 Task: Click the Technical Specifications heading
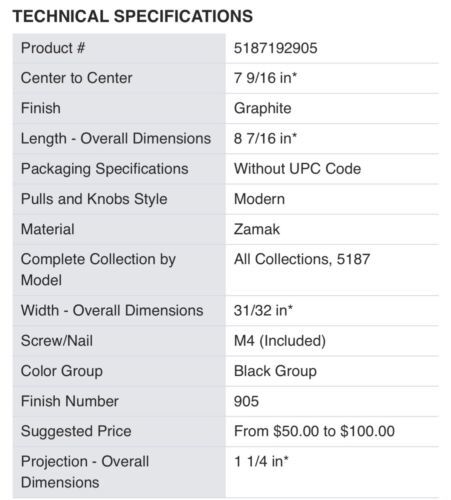tap(133, 16)
